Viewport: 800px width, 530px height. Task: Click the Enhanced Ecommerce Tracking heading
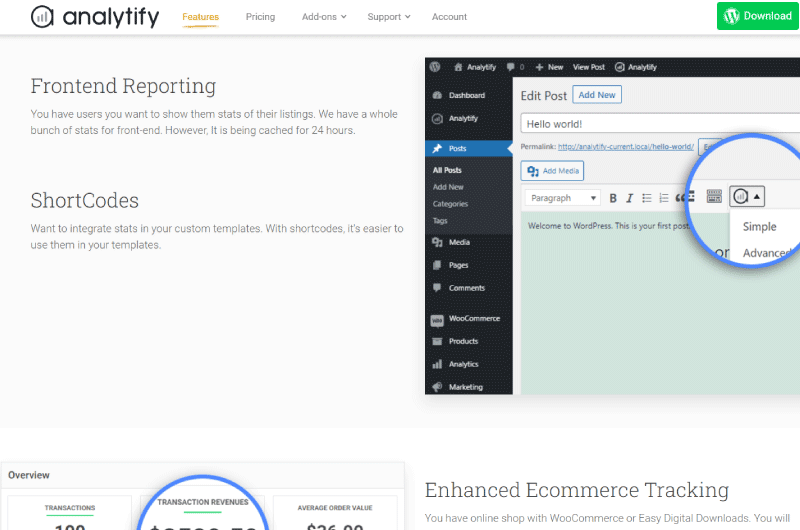577,490
